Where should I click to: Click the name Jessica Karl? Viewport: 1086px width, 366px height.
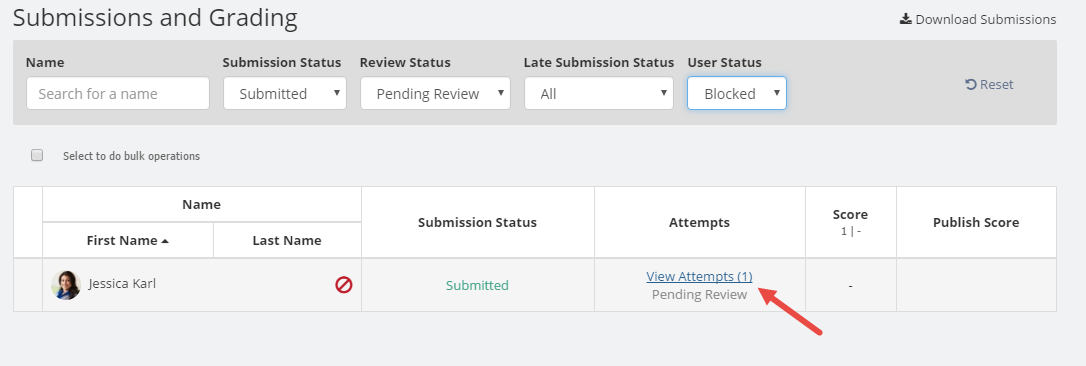122,284
